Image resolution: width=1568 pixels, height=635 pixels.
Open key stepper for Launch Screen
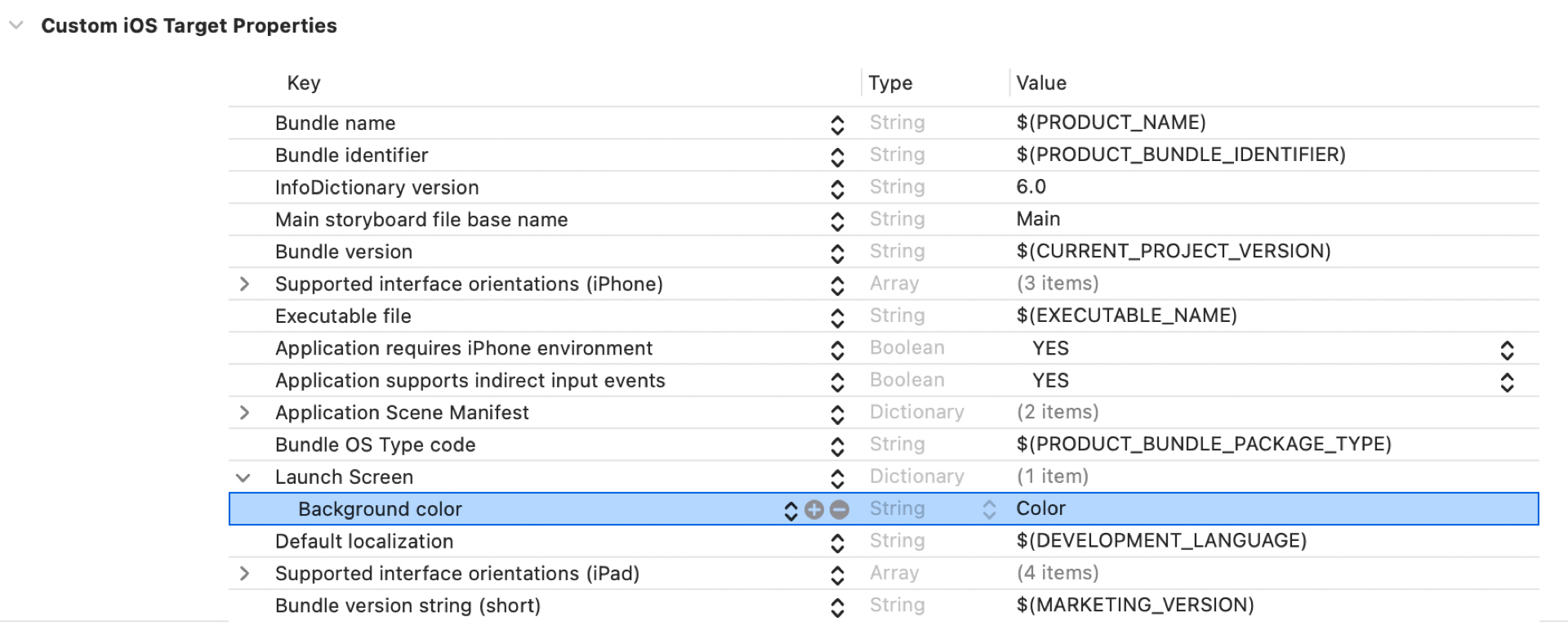pyautogui.click(x=837, y=478)
